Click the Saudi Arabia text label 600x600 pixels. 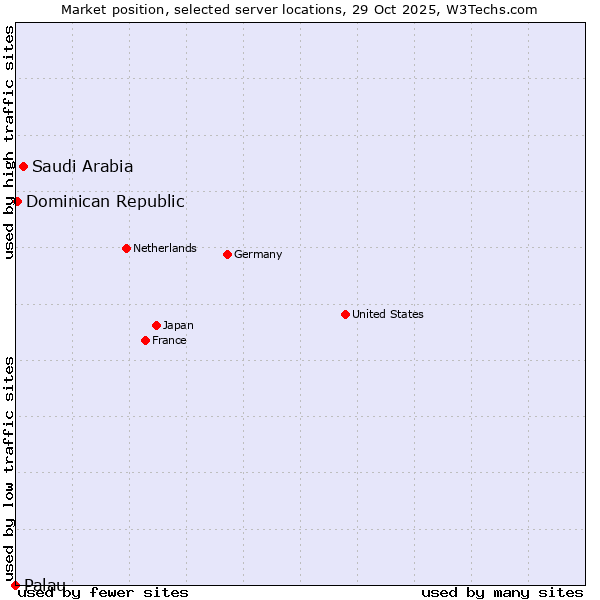click(82, 166)
